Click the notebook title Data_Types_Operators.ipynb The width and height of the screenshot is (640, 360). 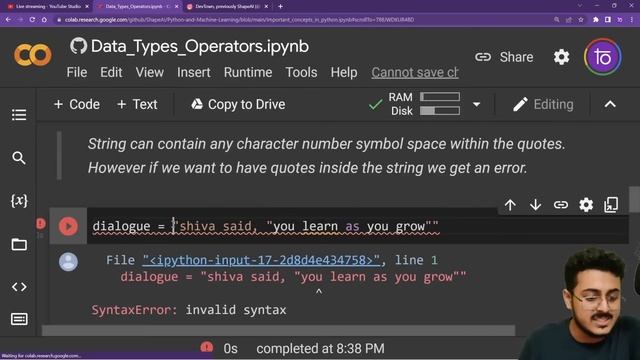(x=200, y=46)
